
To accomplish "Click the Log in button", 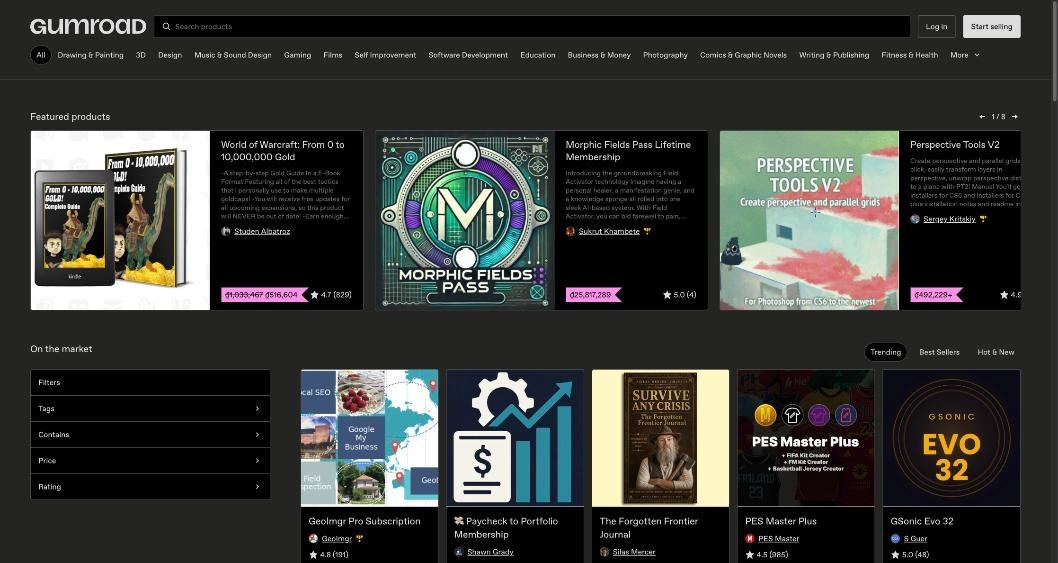I will click(936, 27).
